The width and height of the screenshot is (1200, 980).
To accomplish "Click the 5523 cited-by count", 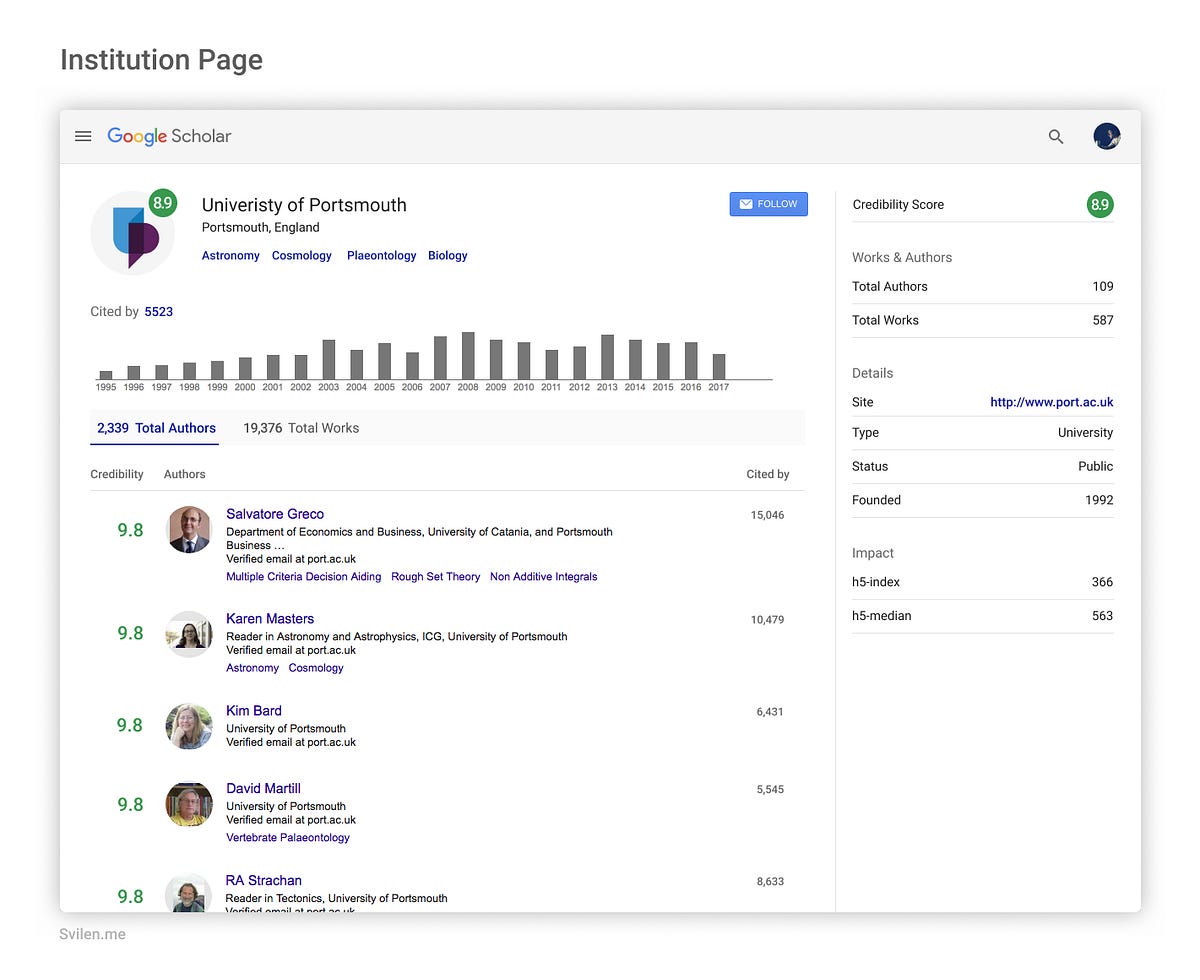I will (x=159, y=312).
